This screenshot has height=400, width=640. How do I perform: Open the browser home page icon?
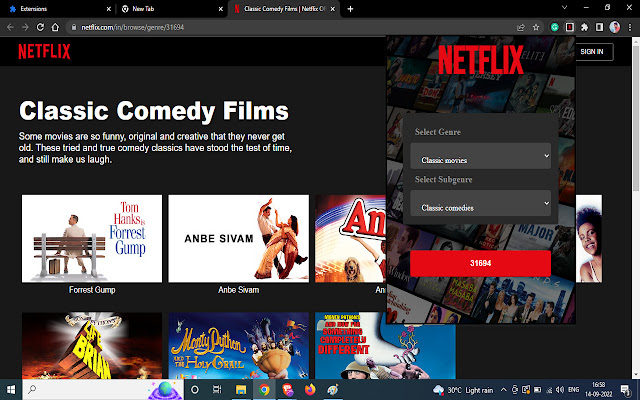55,27
